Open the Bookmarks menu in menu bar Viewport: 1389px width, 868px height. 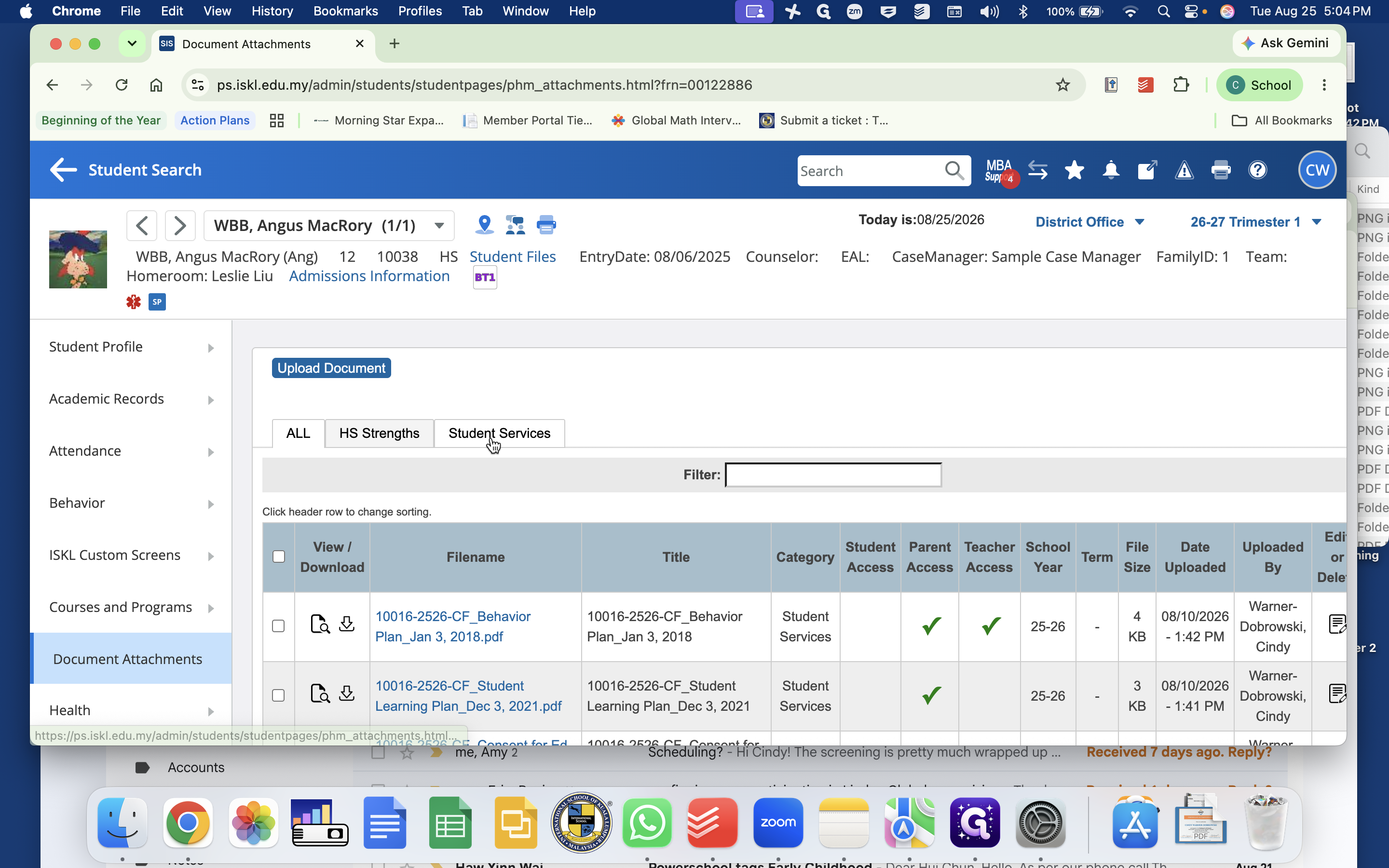click(x=345, y=11)
